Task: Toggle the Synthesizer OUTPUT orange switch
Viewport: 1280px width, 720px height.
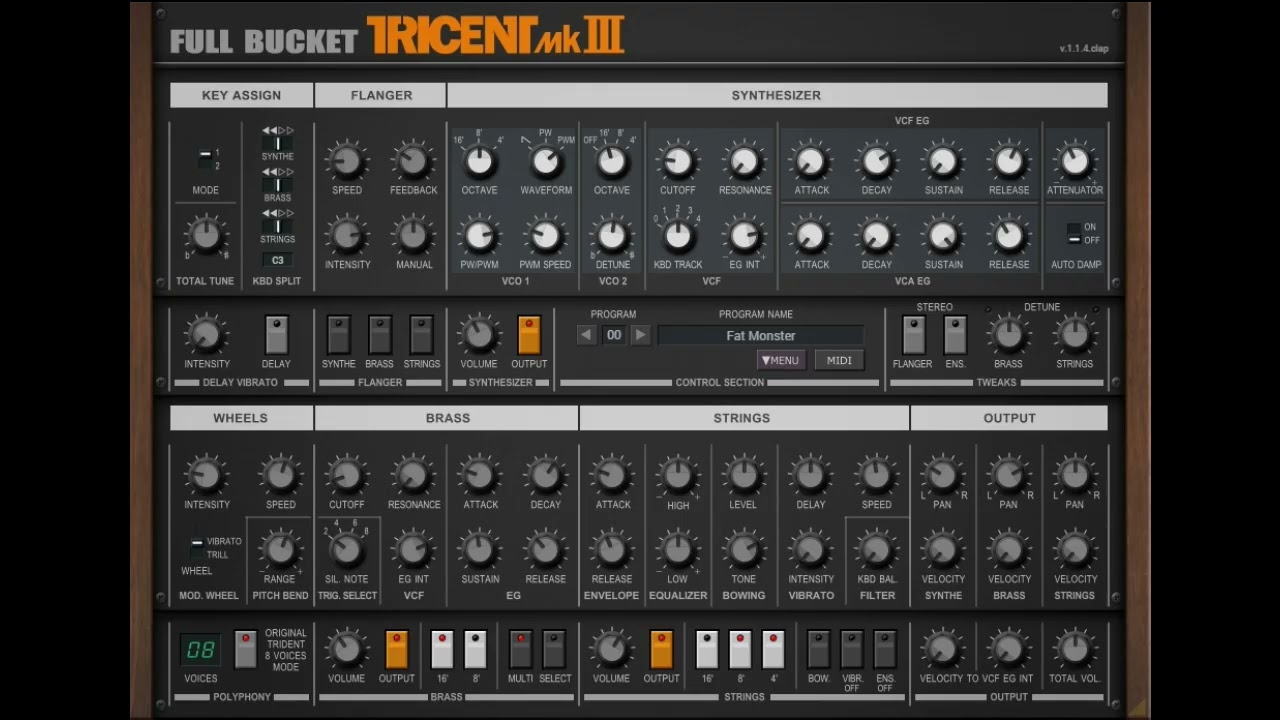Action: pos(529,336)
